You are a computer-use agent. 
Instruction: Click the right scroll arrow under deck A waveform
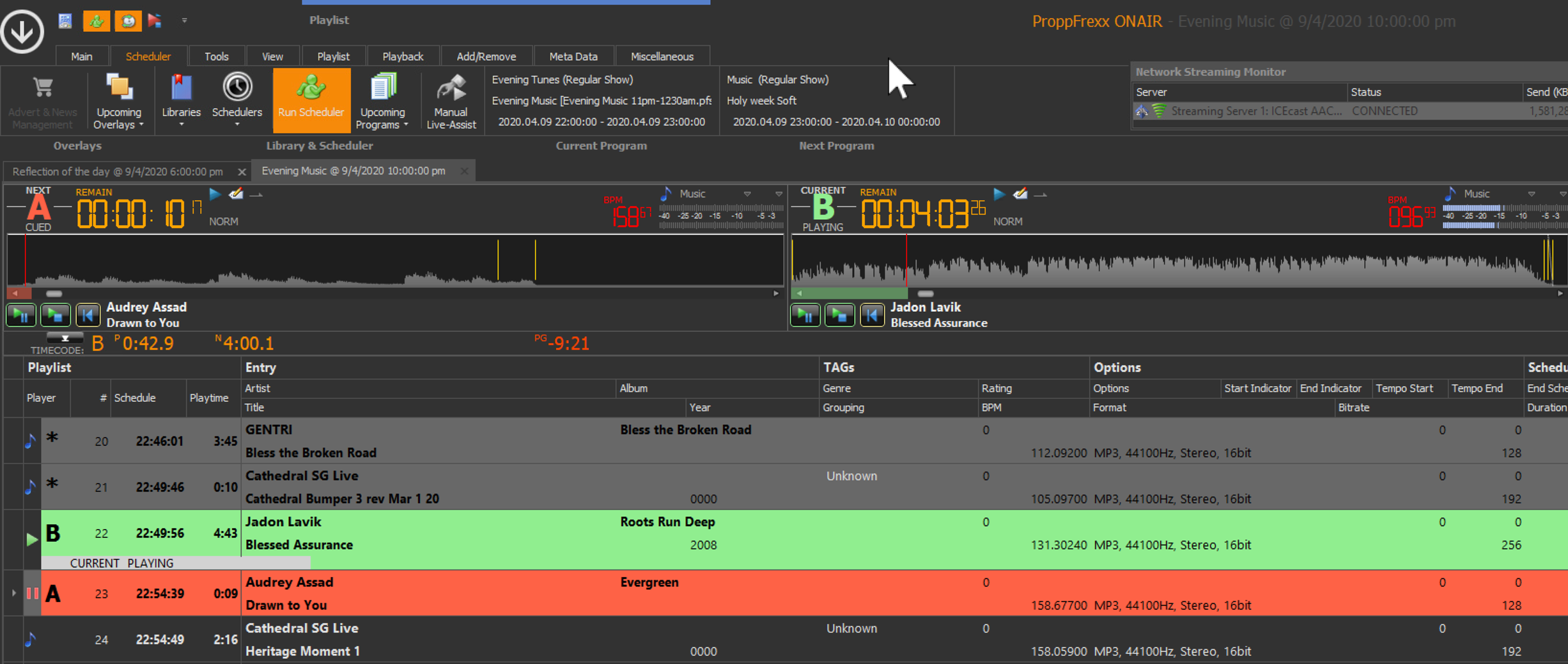[776, 293]
